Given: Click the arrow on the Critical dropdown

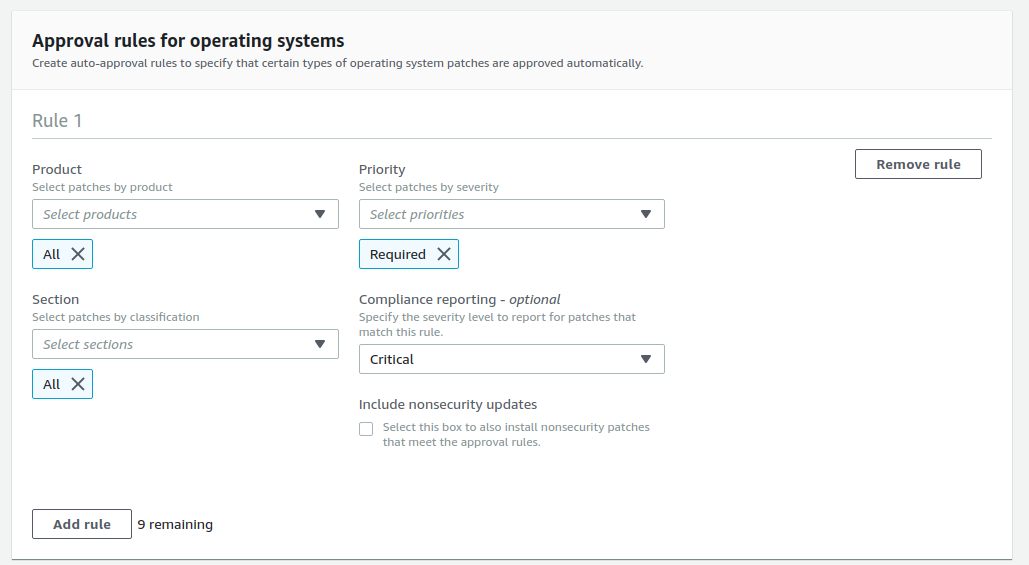Looking at the screenshot, I should tap(646, 359).
